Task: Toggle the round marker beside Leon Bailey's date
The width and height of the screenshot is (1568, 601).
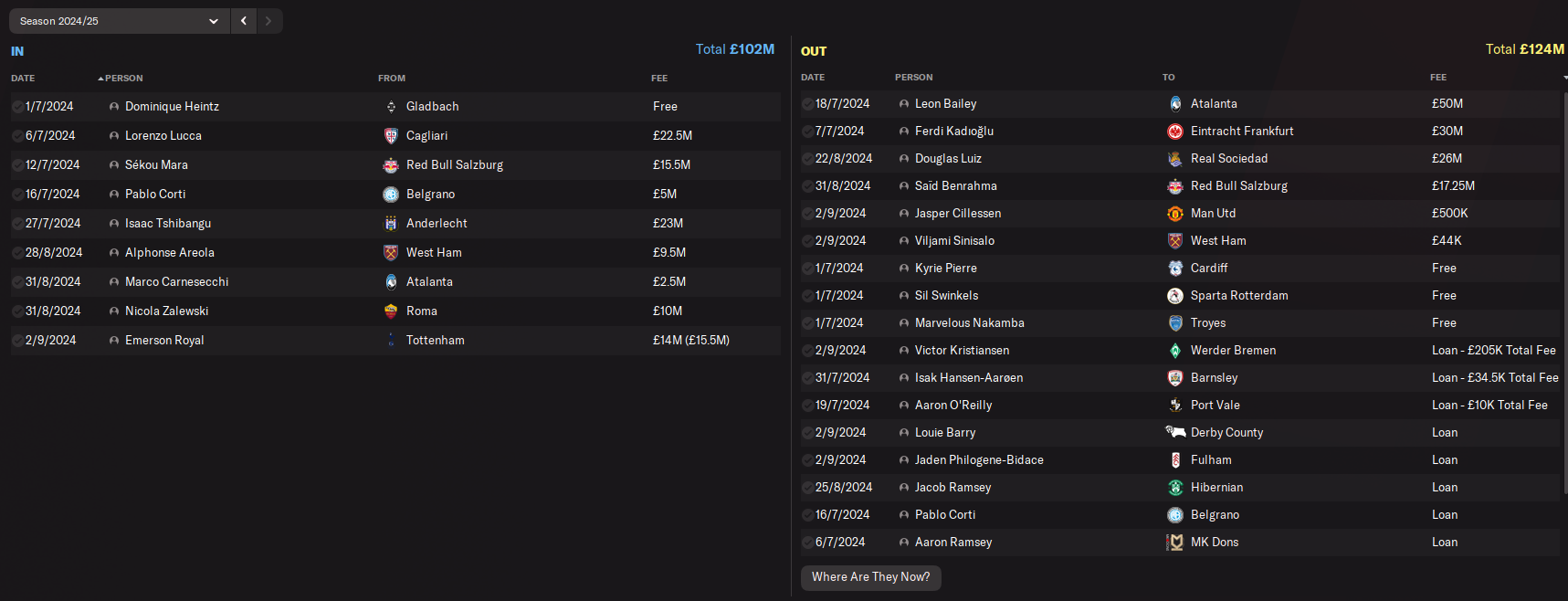Action: [x=807, y=104]
